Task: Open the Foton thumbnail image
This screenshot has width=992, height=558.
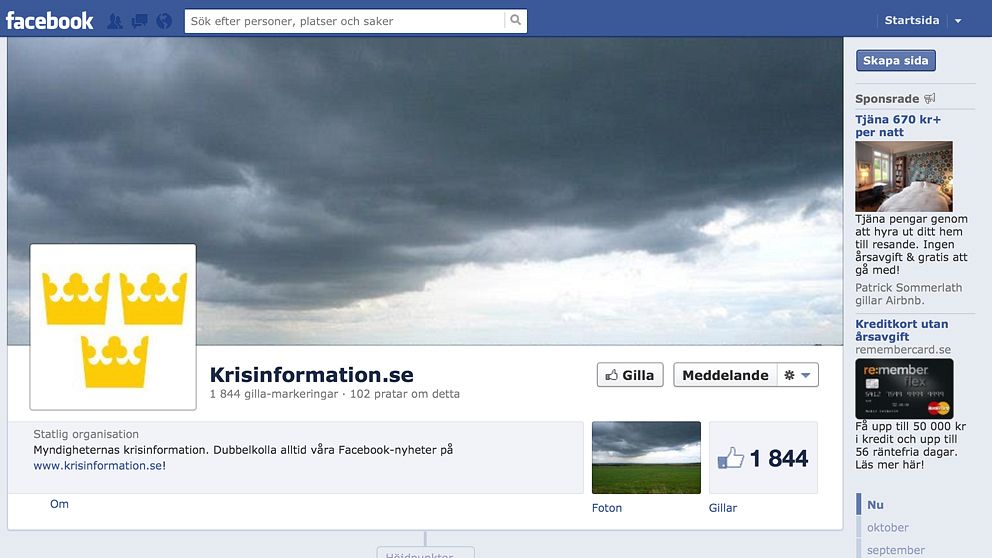Action: (x=646, y=457)
